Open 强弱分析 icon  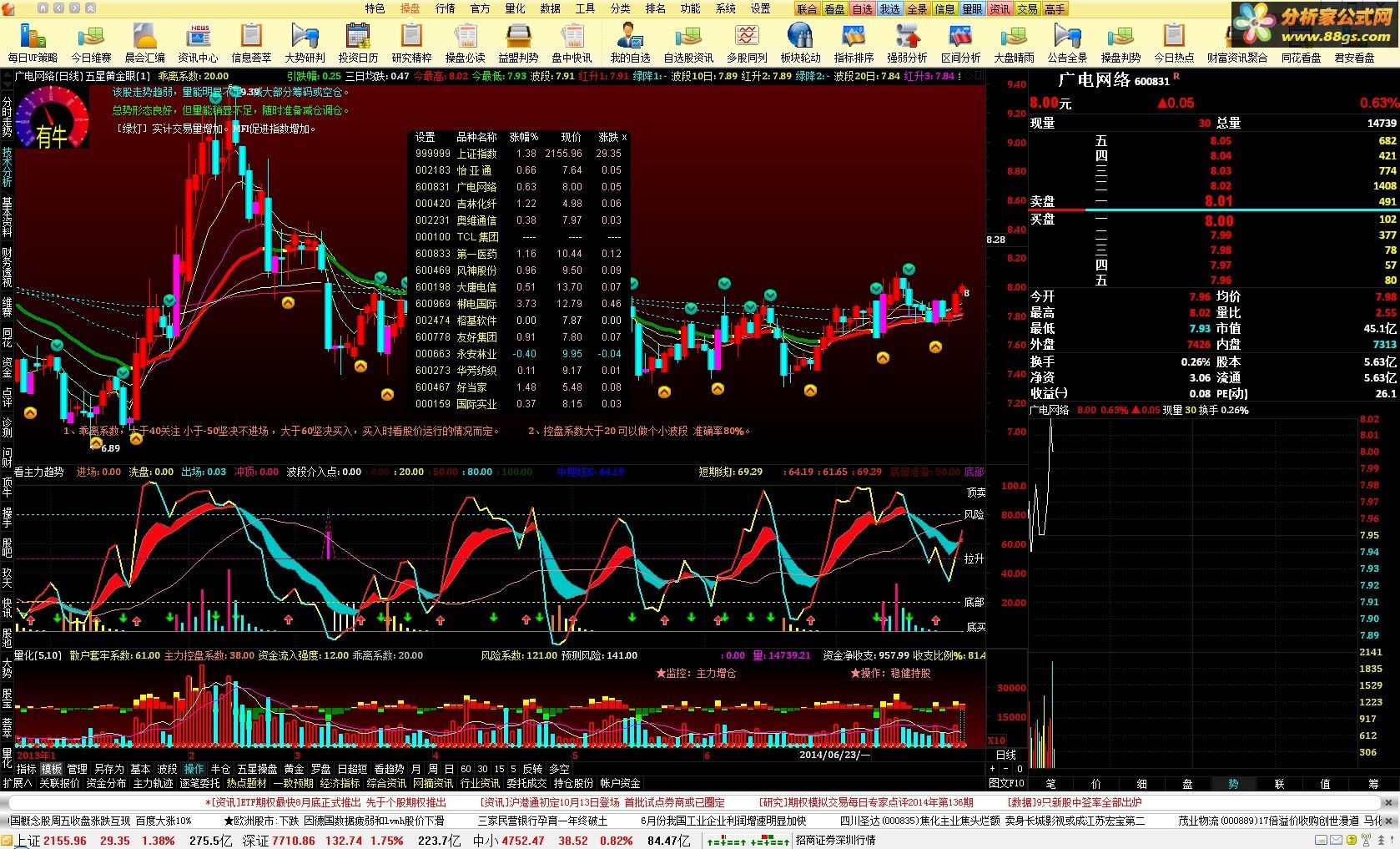[907, 43]
